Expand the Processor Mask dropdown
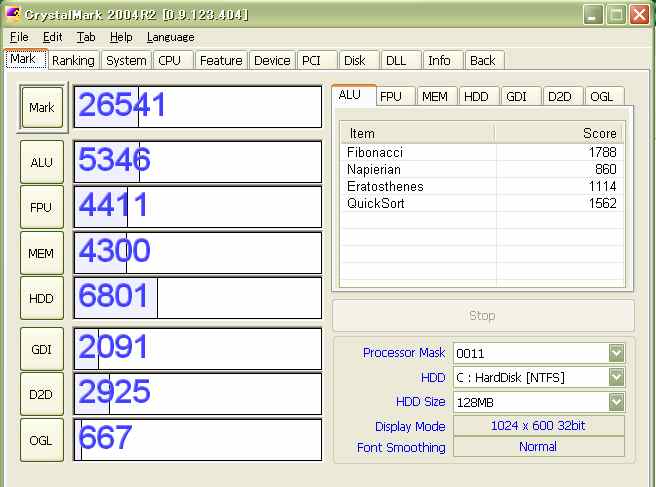656x487 pixels. click(x=616, y=353)
